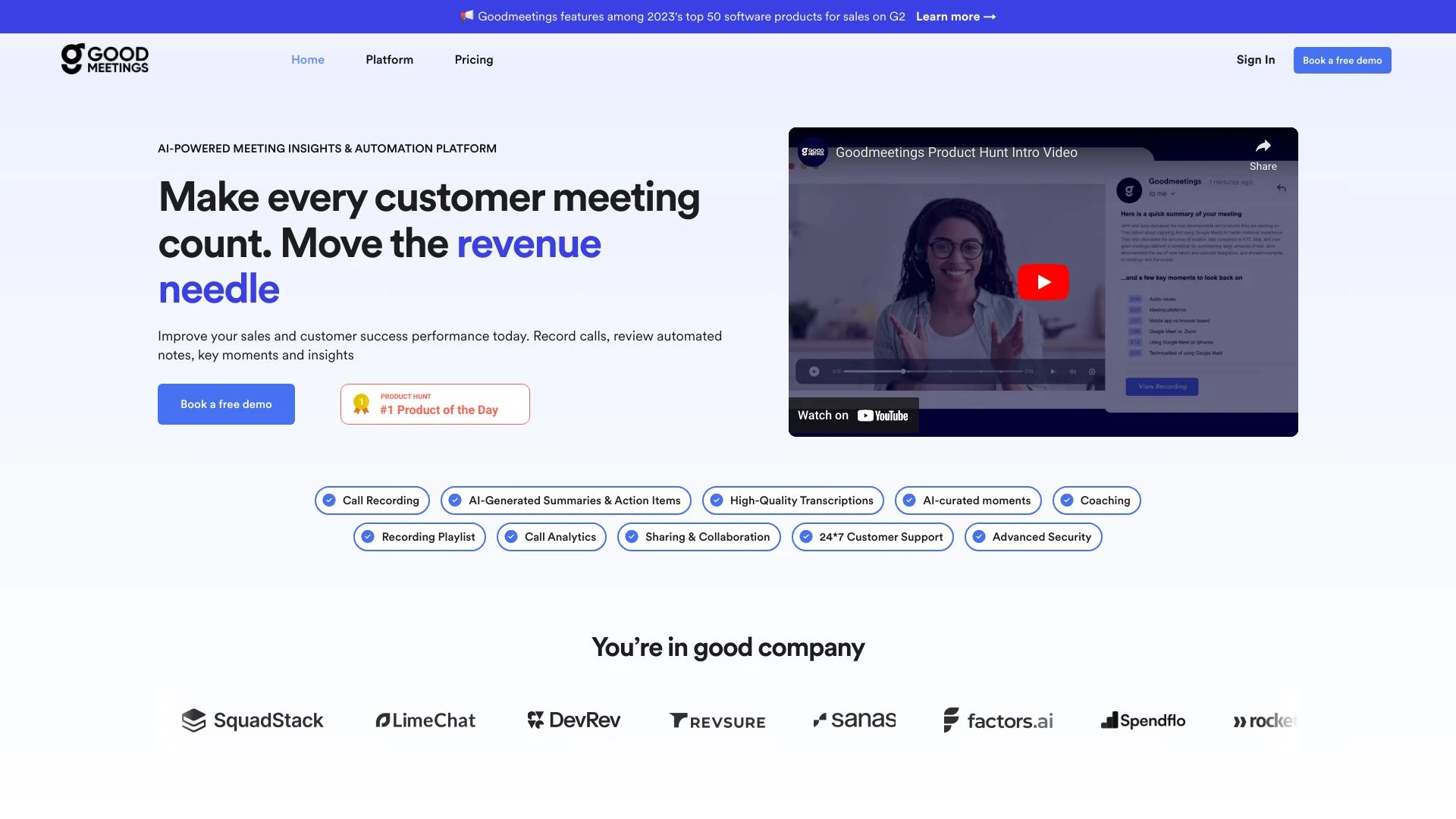Click the #1 Product of the Day link

pyautogui.click(x=435, y=404)
